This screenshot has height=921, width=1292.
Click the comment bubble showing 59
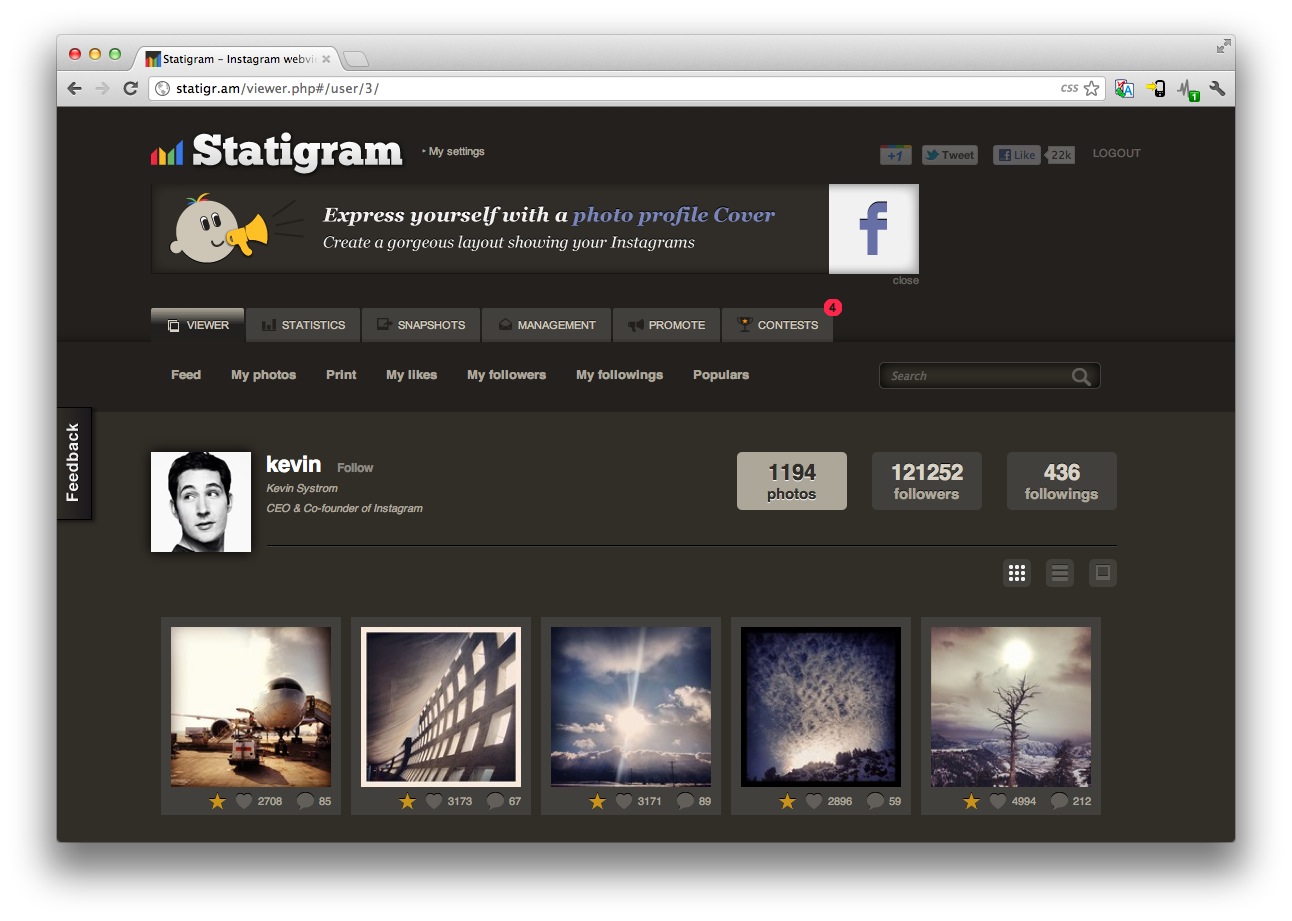(x=875, y=801)
